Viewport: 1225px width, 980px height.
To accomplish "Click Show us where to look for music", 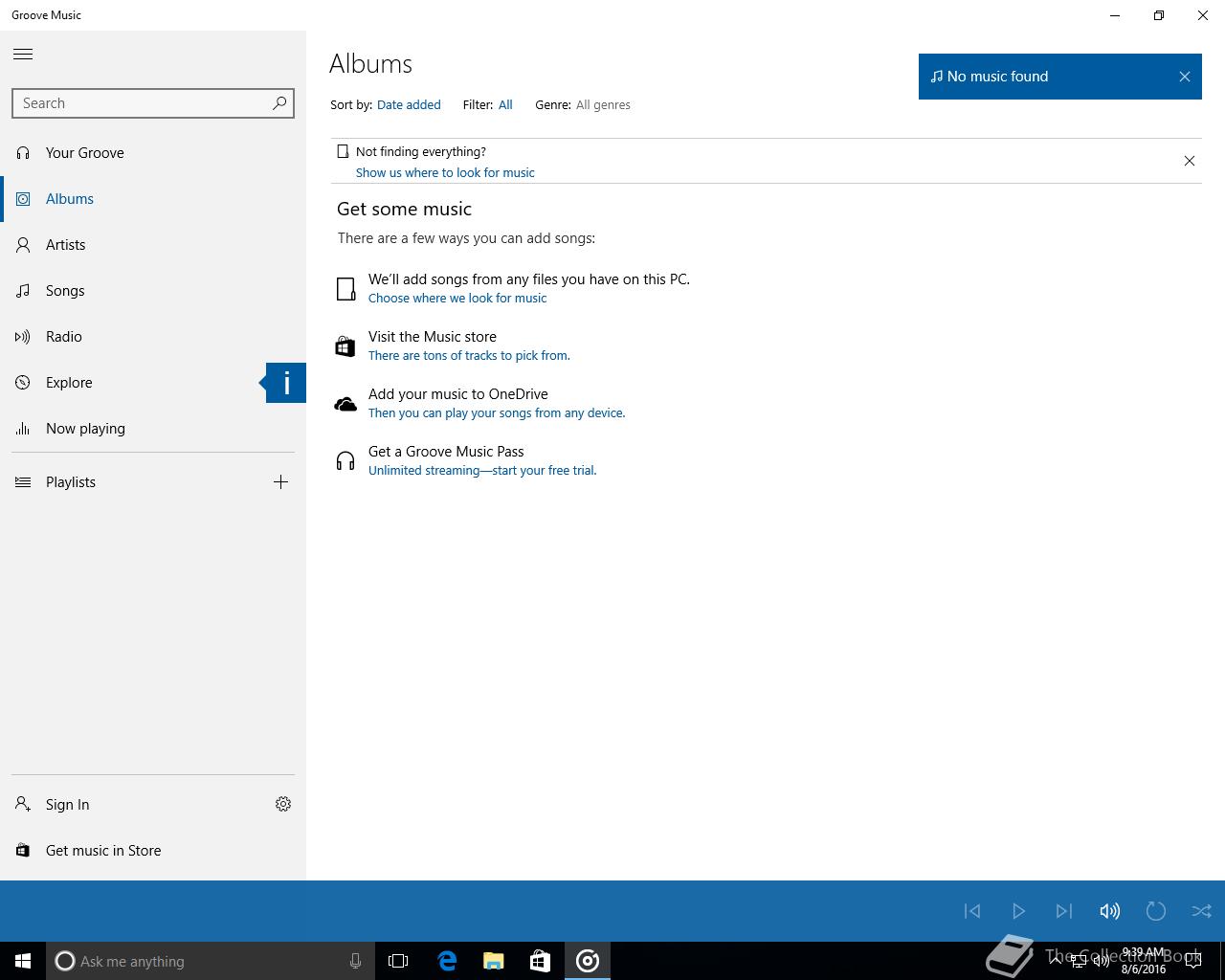I will [445, 173].
